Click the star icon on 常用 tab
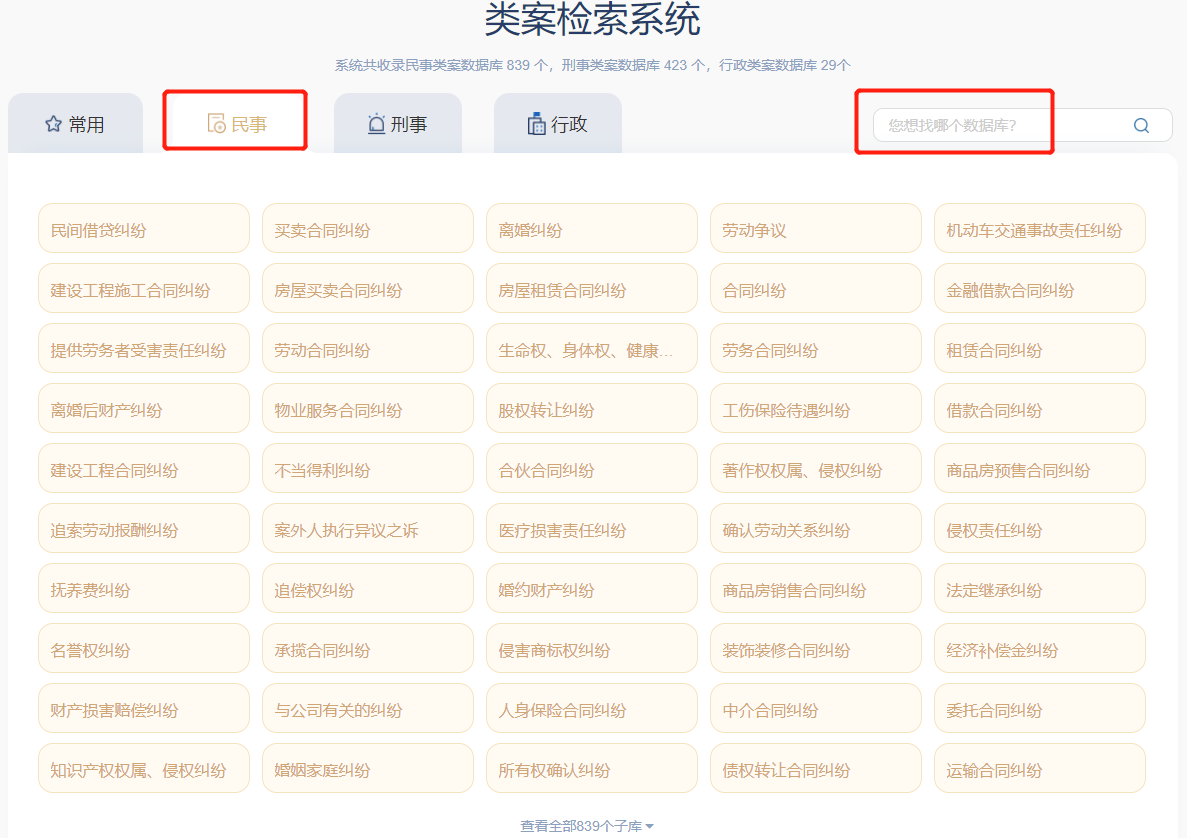1187x838 pixels. coord(53,124)
